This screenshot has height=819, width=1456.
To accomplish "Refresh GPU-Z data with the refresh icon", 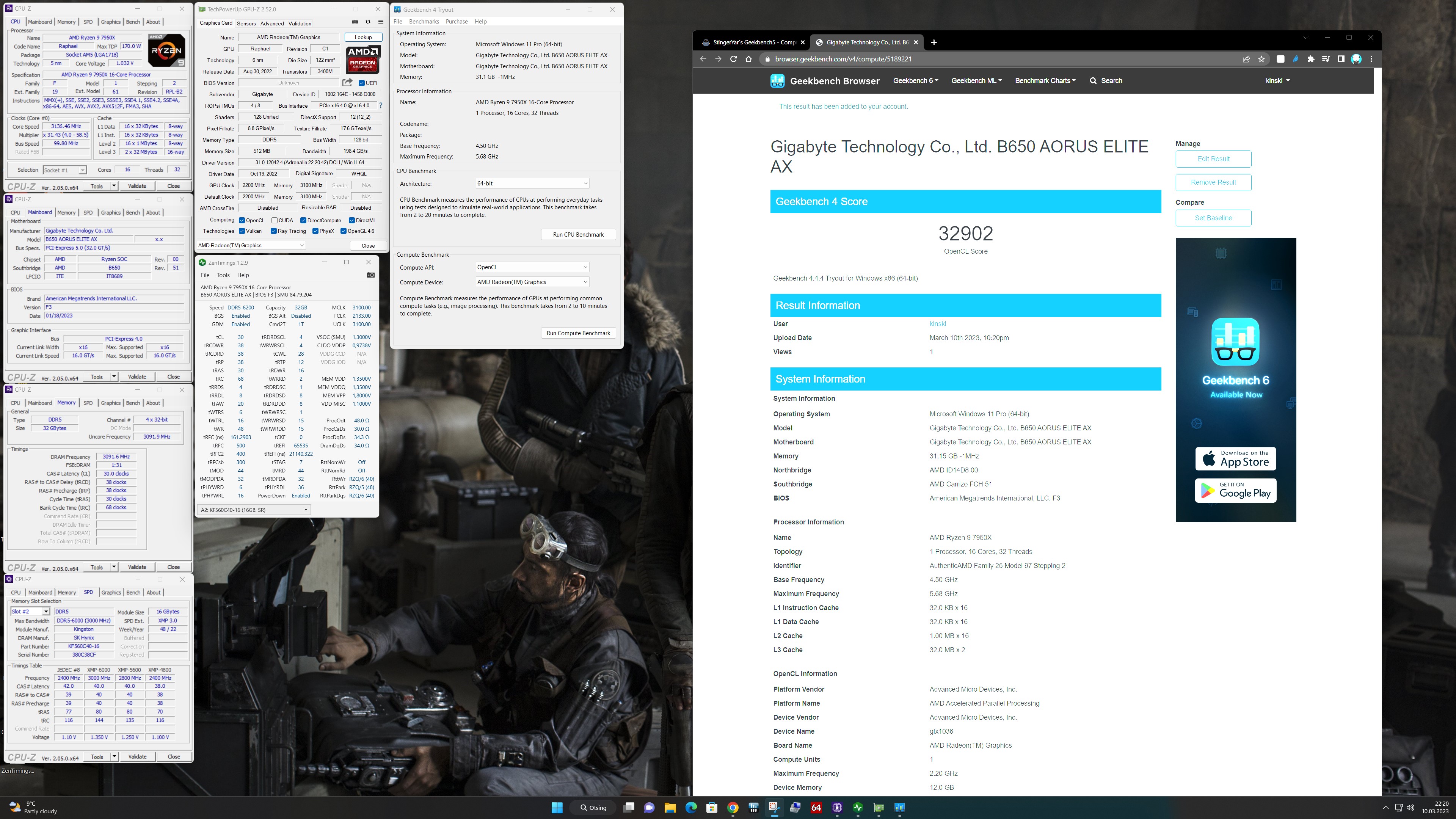I will 368,22.
